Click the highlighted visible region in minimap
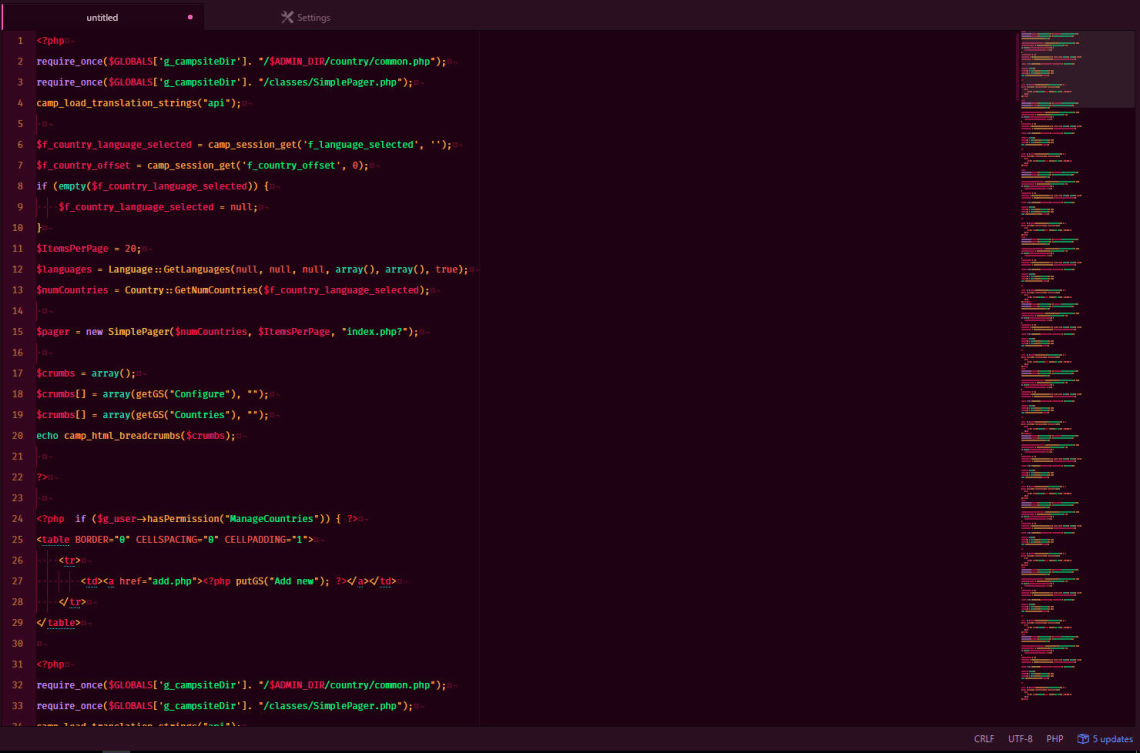The height and width of the screenshot is (753, 1140). pyautogui.click(x=1075, y=69)
